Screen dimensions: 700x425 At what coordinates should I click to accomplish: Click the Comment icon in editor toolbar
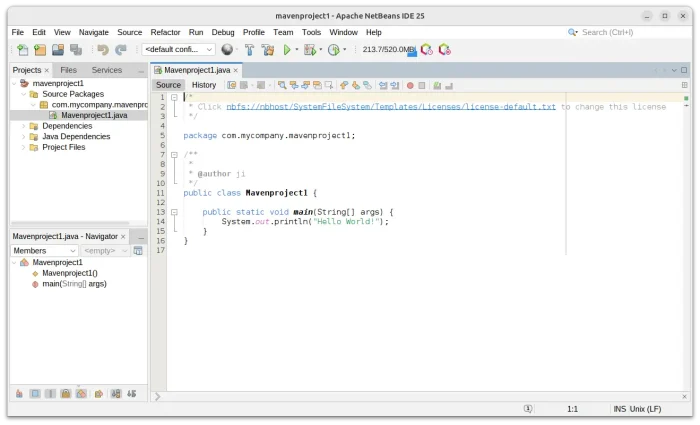coord(438,85)
